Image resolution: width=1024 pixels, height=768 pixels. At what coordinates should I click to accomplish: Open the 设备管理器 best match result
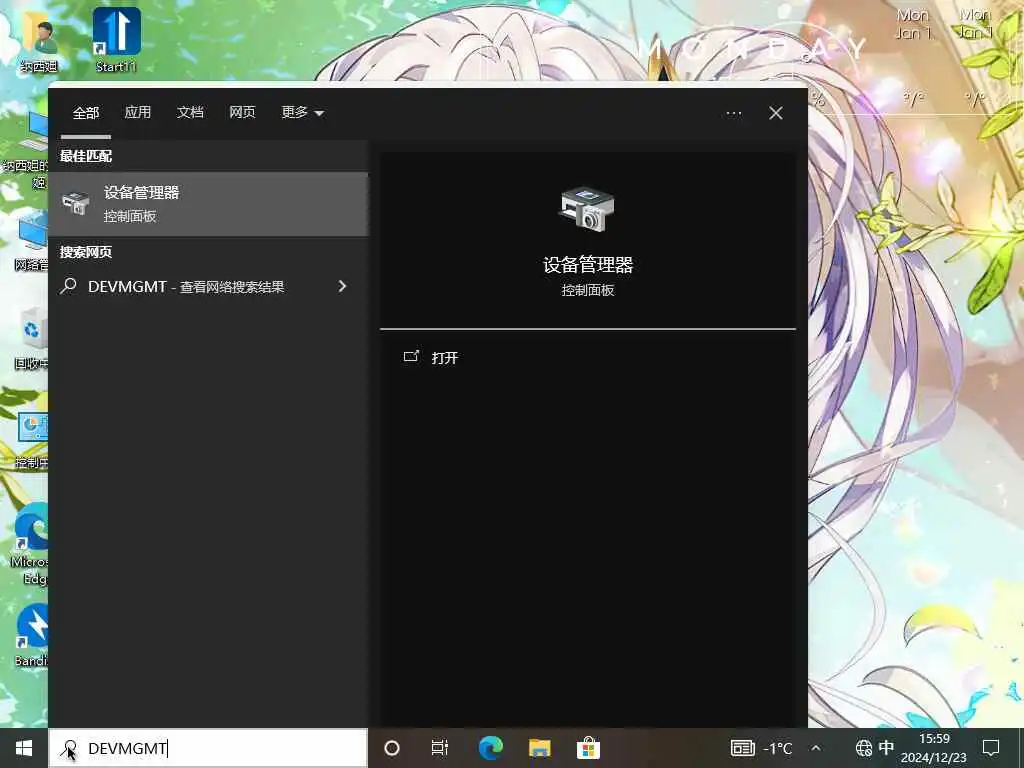tap(208, 204)
